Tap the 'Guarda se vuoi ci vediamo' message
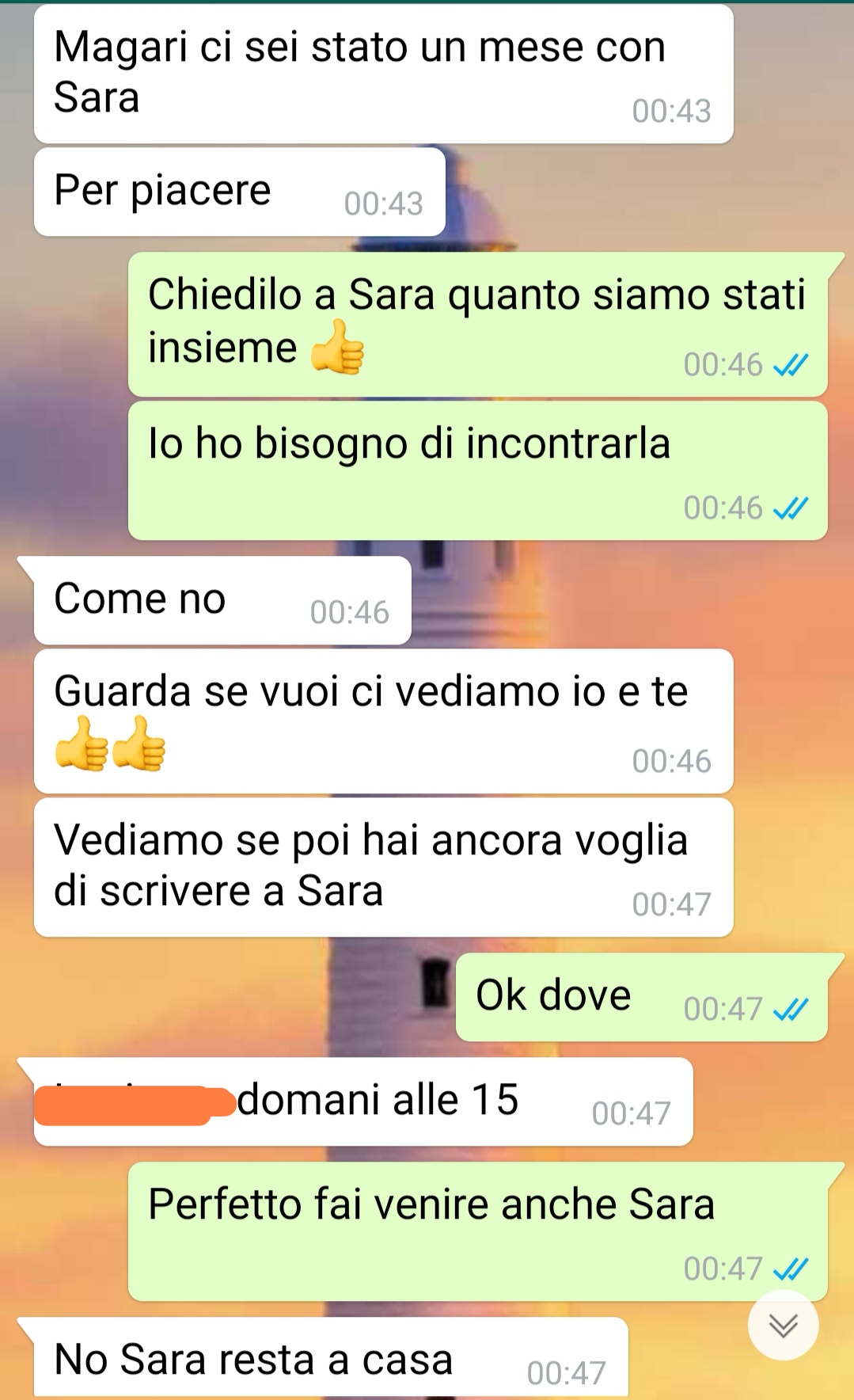854x1400 pixels. [384, 721]
